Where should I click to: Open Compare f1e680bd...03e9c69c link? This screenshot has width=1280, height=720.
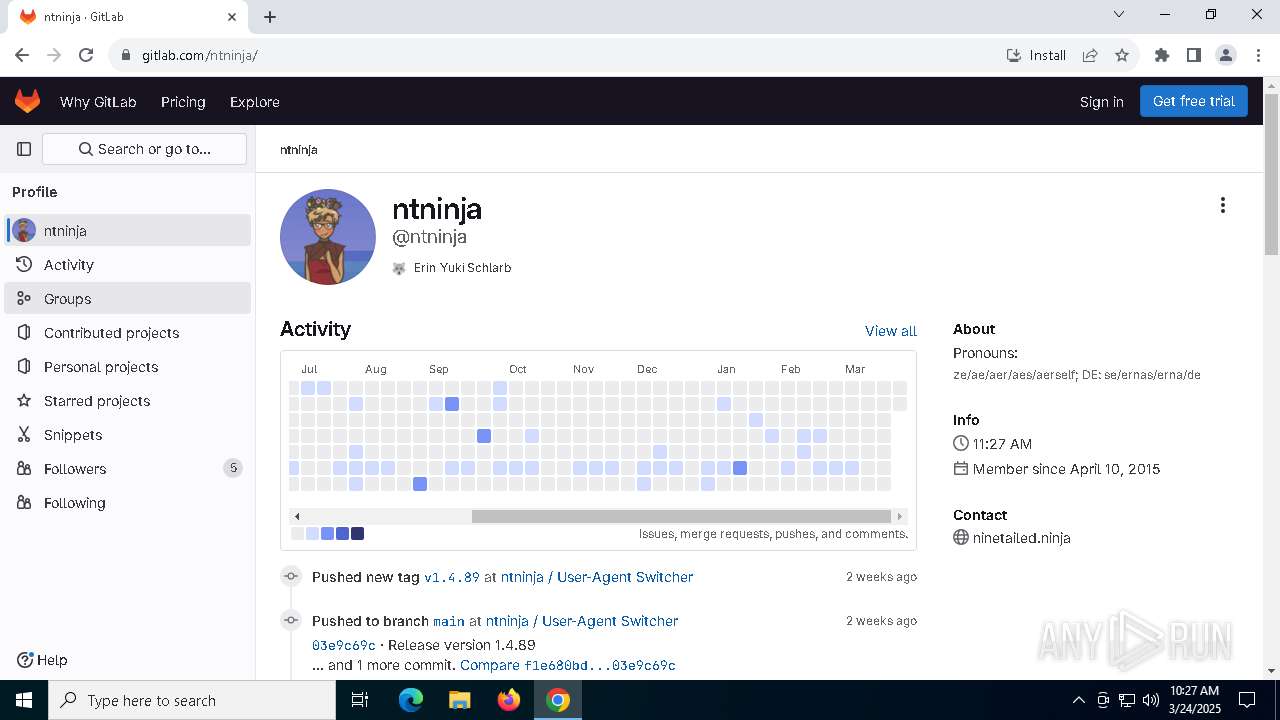click(x=568, y=665)
